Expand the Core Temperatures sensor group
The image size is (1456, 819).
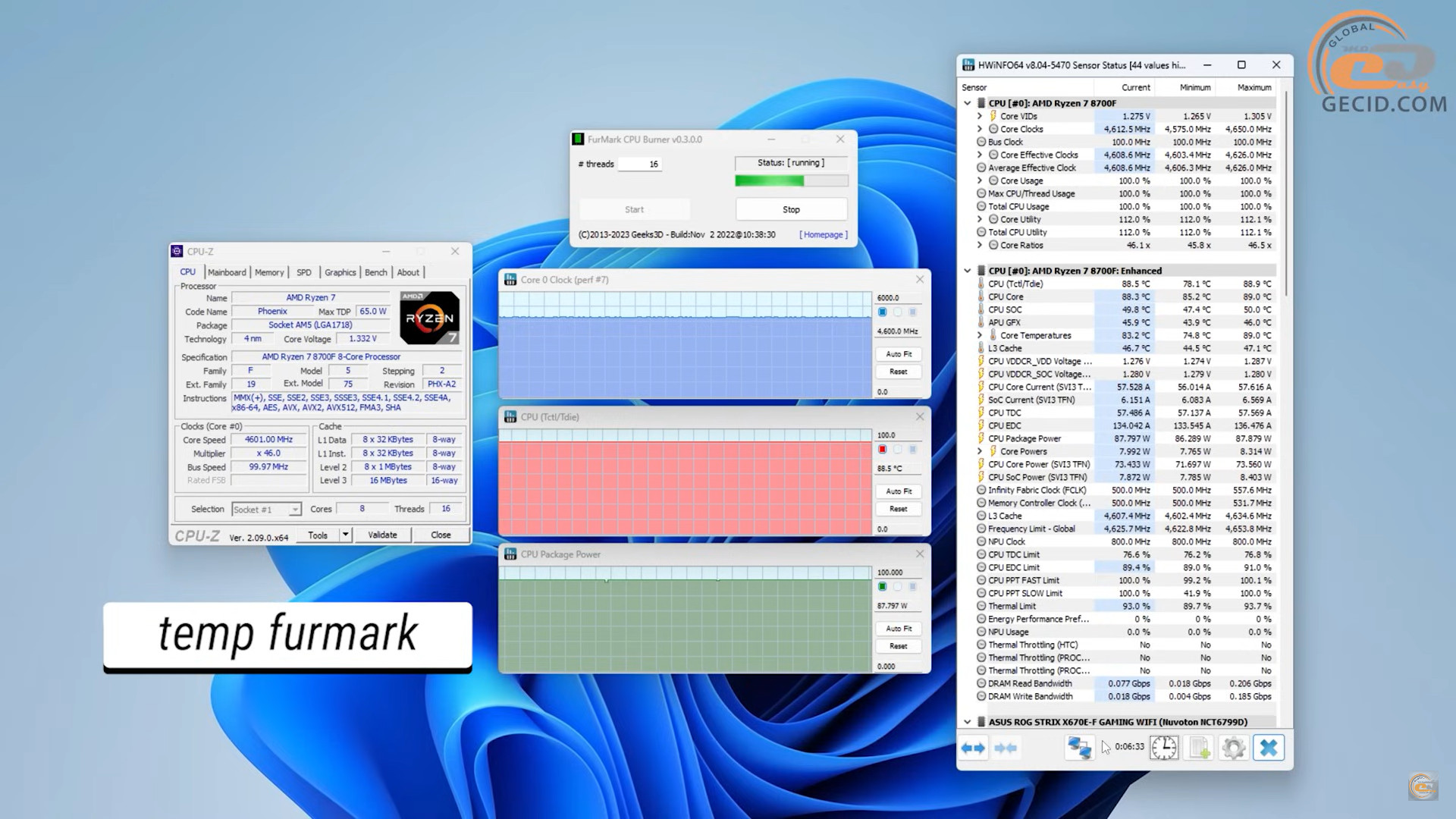979,335
